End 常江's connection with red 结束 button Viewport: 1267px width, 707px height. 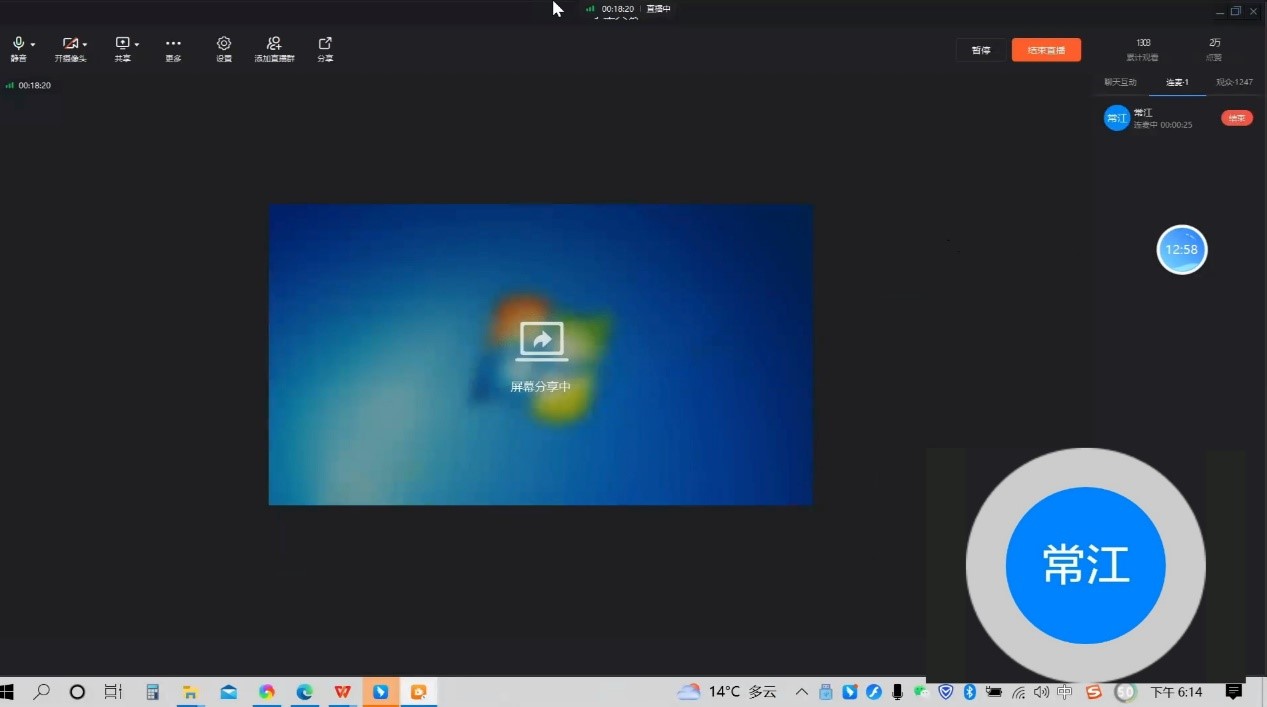(1236, 118)
